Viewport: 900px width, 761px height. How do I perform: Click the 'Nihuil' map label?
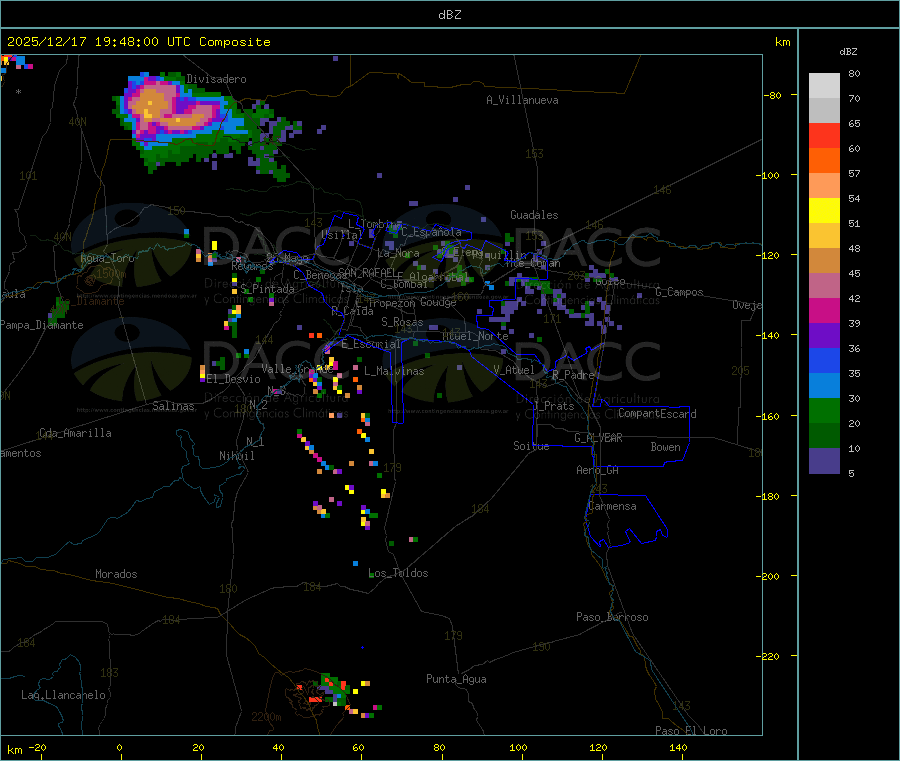click(237, 456)
